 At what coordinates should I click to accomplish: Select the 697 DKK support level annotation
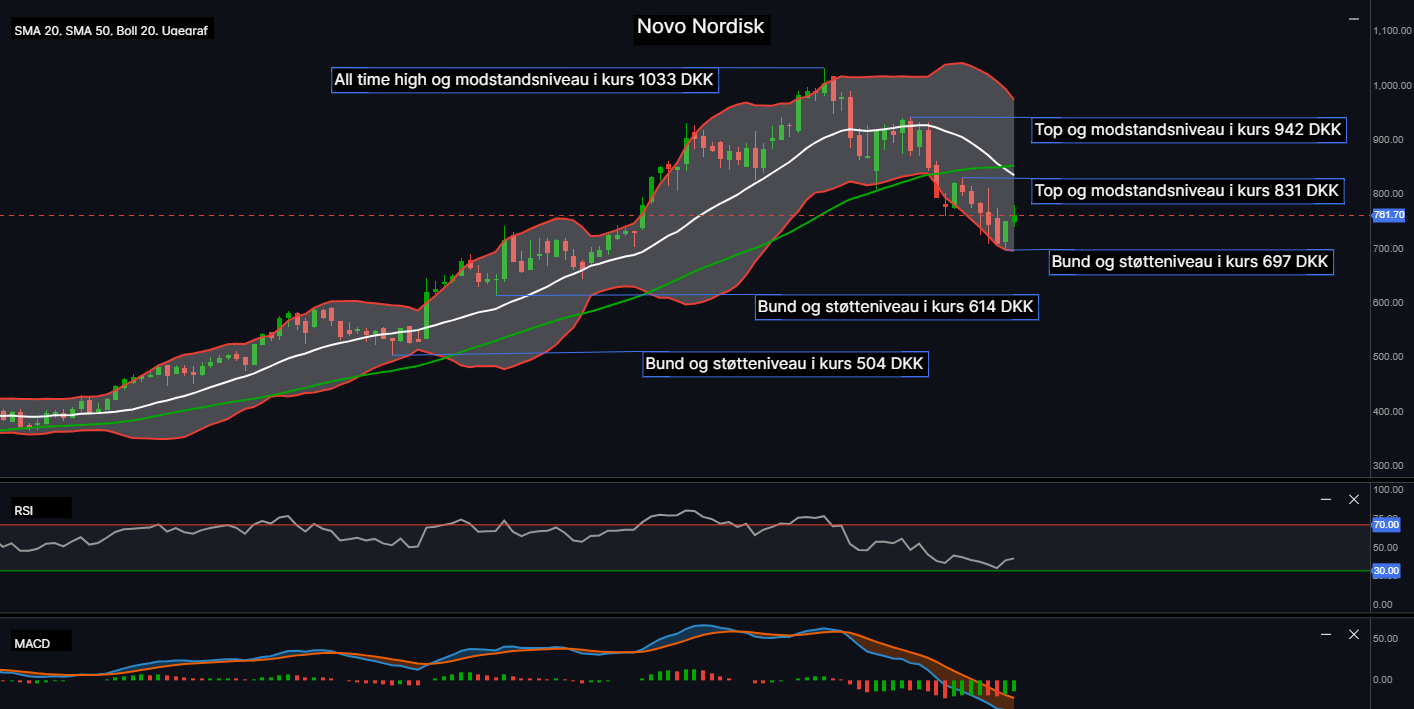coord(1190,263)
